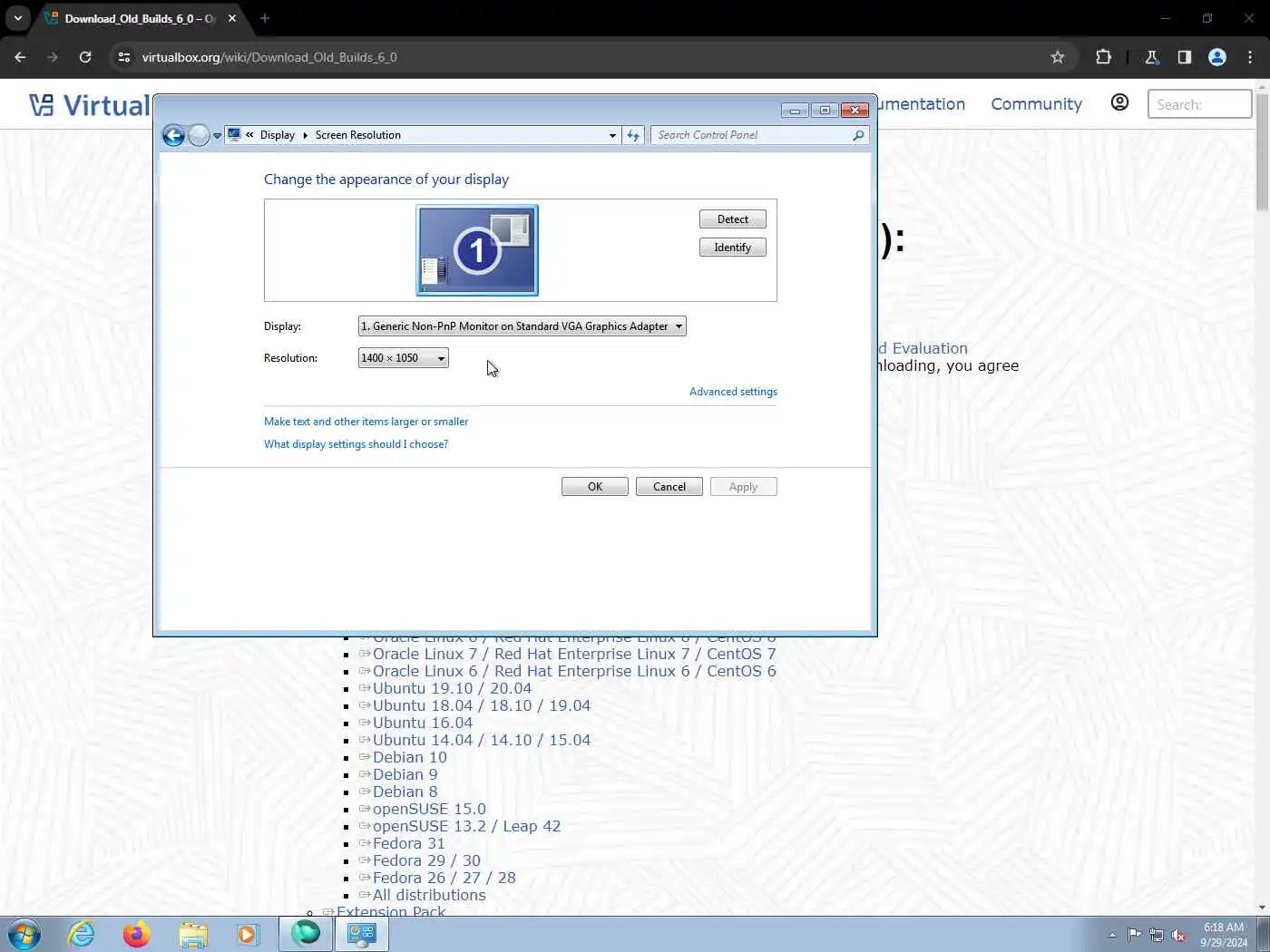Open Fedora 29 / 30 download link
The image size is (1270, 952).
click(x=426, y=860)
